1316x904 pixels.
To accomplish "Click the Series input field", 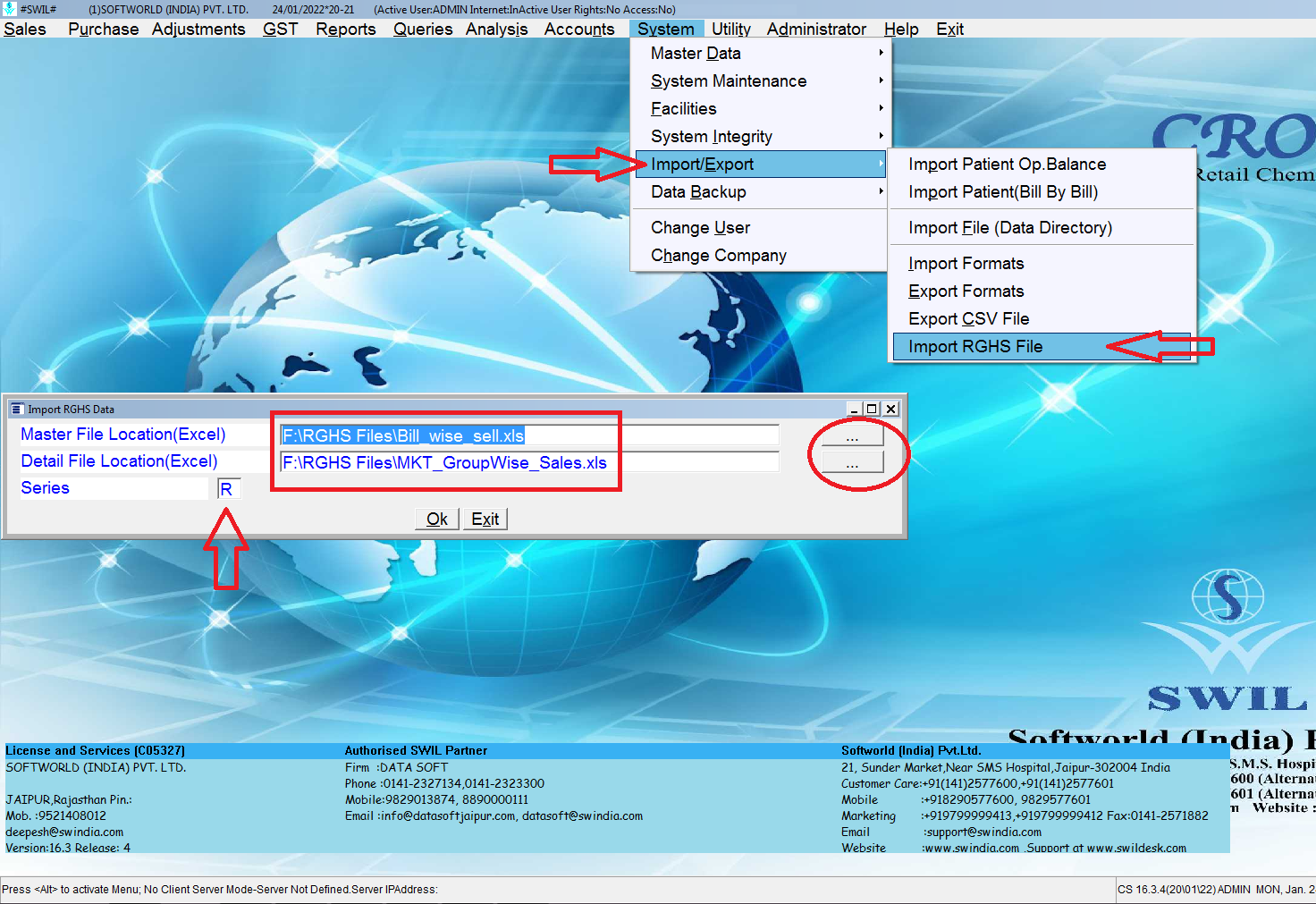I will click(x=229, y=489).
